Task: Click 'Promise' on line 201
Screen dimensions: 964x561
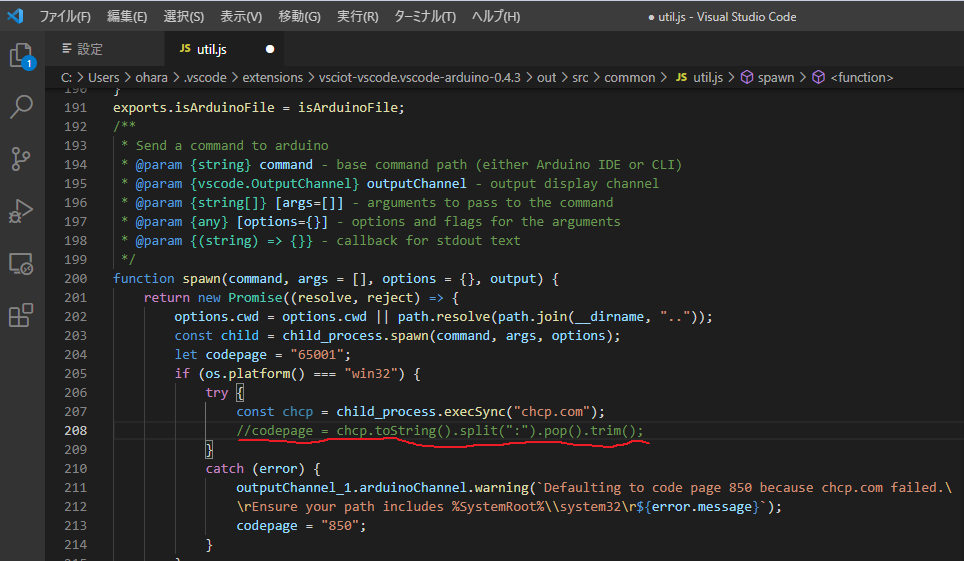Action: (255, 298)
